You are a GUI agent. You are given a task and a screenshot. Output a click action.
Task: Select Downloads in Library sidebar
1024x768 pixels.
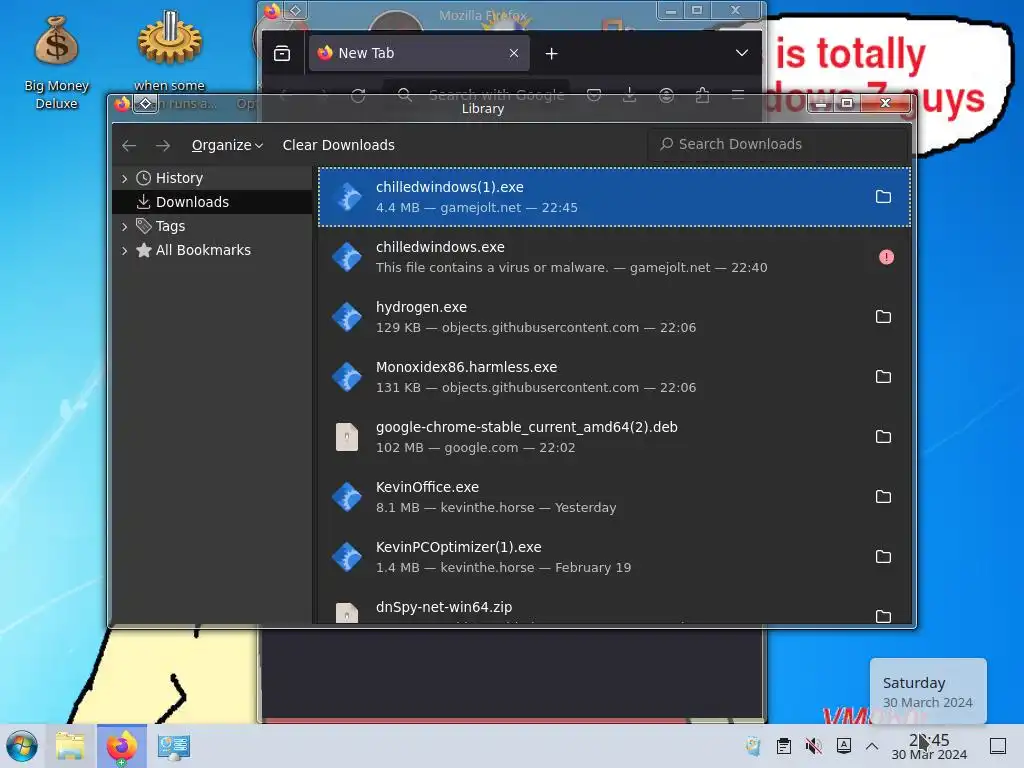[212, 202]
